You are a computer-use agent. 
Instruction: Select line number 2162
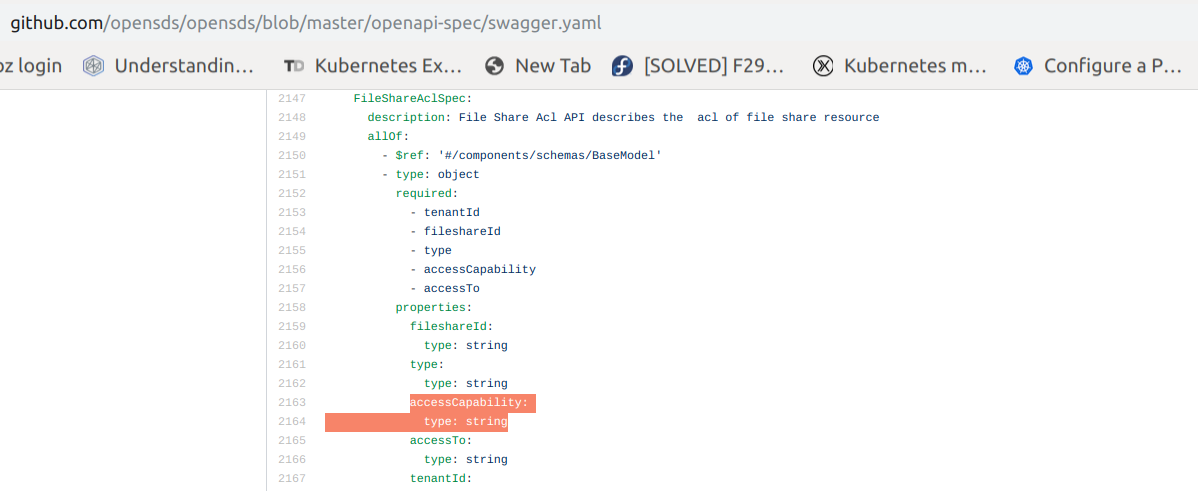point(292,383)
